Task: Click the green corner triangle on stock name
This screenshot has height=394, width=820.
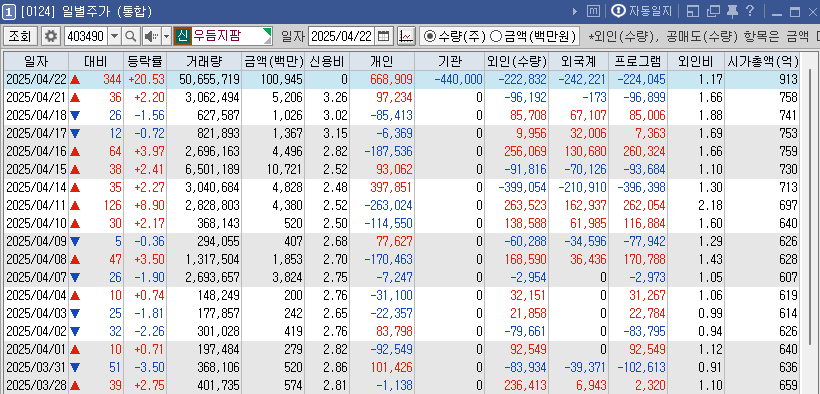Action: tap(267, 32)
